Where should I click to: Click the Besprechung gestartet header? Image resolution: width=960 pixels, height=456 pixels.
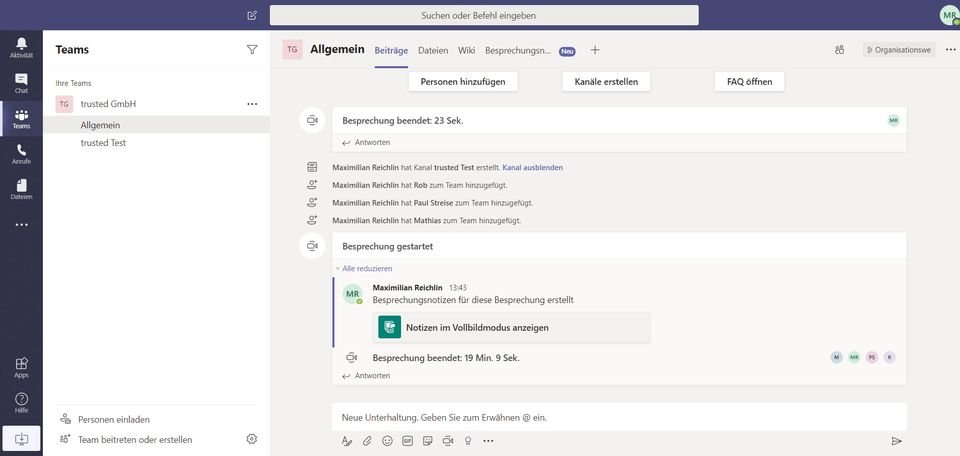click(388, 246)
